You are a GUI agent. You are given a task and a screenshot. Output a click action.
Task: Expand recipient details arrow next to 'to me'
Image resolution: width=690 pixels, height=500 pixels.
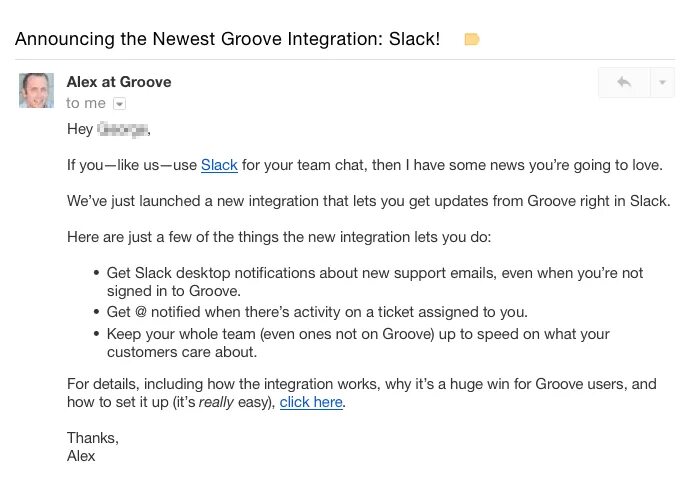(x=119, y=103)
